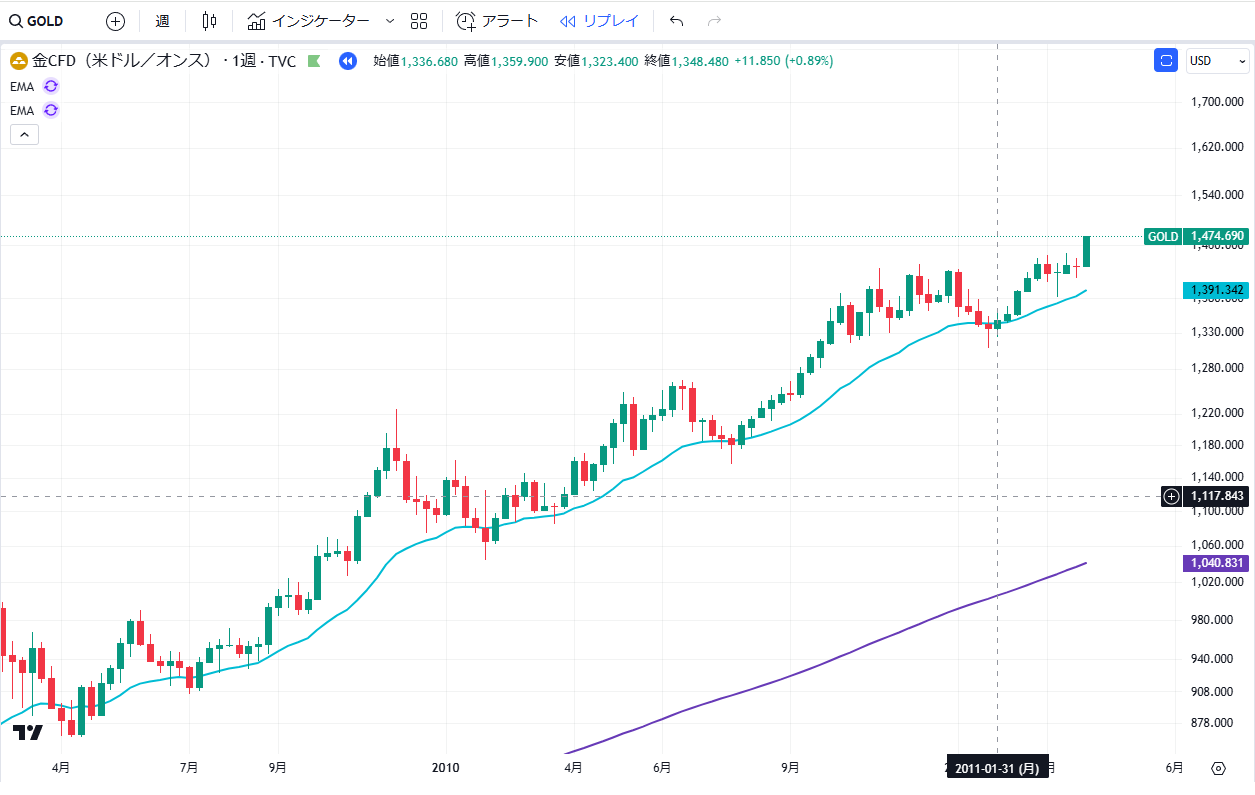The image size is (1255, 795).
Task: Click the second EMA indicator legend label
Action: click(x=22, y=110)
